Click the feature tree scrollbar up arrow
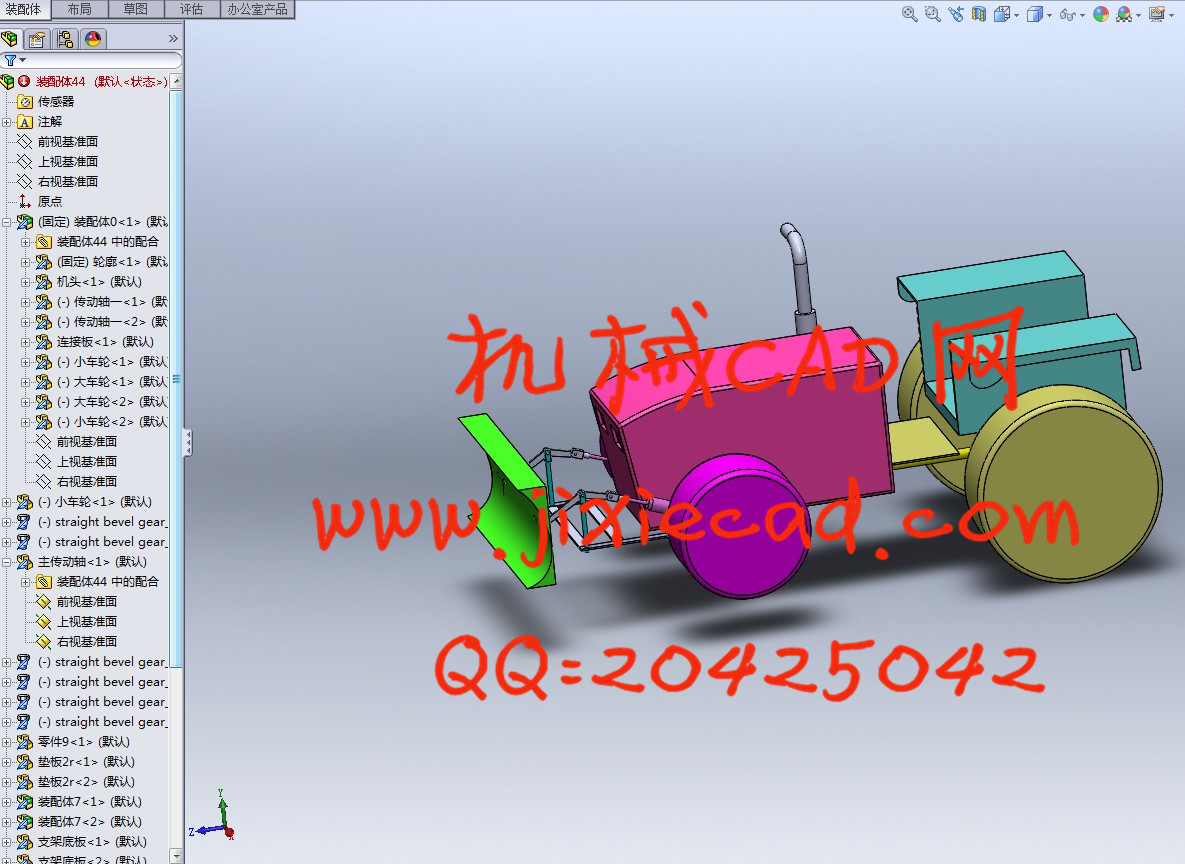The height and width of the screenshot is (864, 1185). 177,81
